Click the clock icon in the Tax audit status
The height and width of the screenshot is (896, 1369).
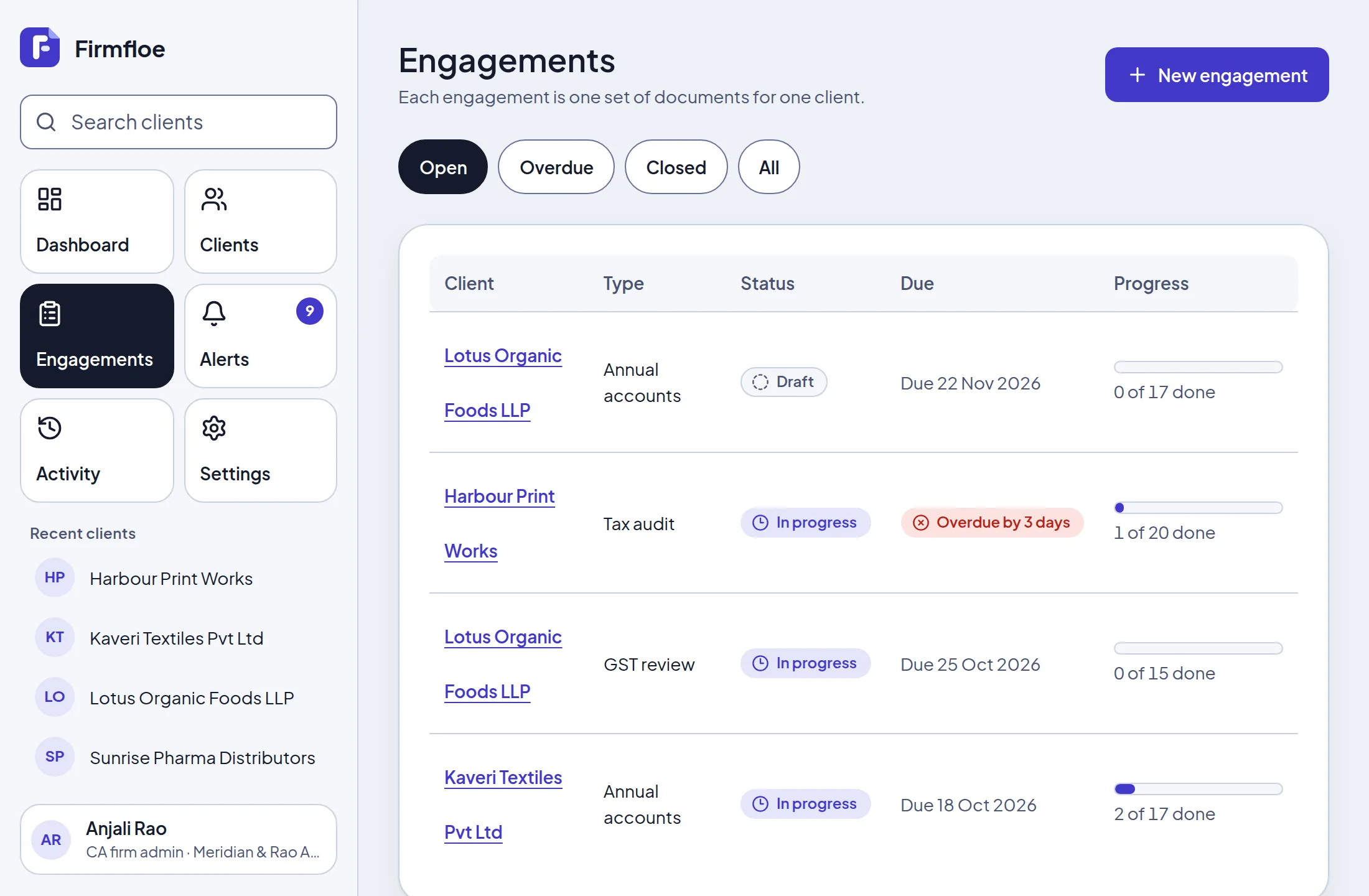tap(760, 523)
